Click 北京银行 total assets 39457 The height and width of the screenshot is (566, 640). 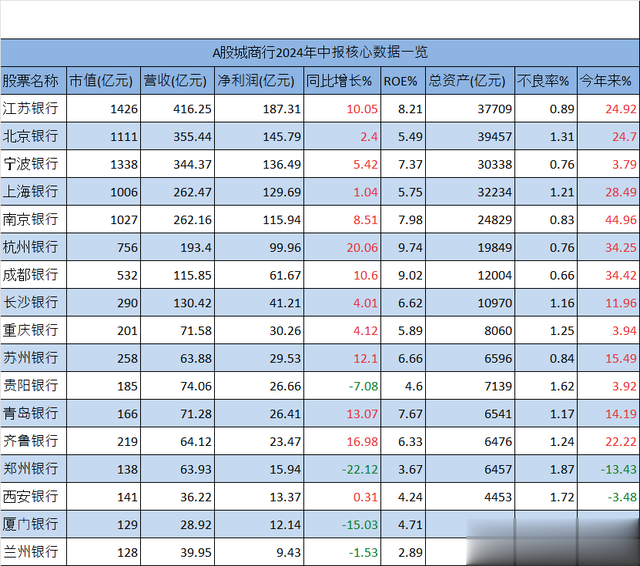click(495, 137)
